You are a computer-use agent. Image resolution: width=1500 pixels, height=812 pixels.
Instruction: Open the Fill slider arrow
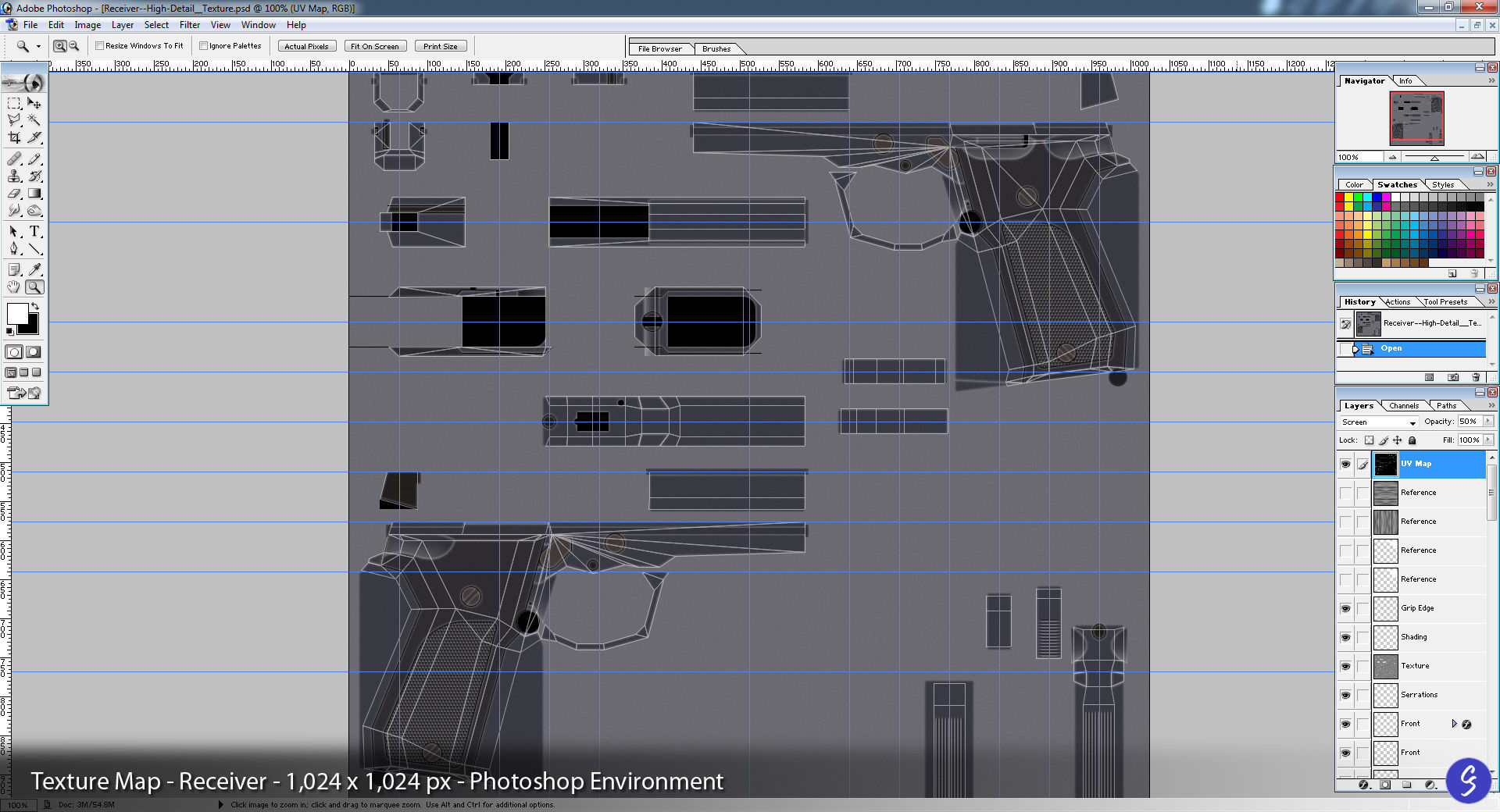[x=1487, y=440]
